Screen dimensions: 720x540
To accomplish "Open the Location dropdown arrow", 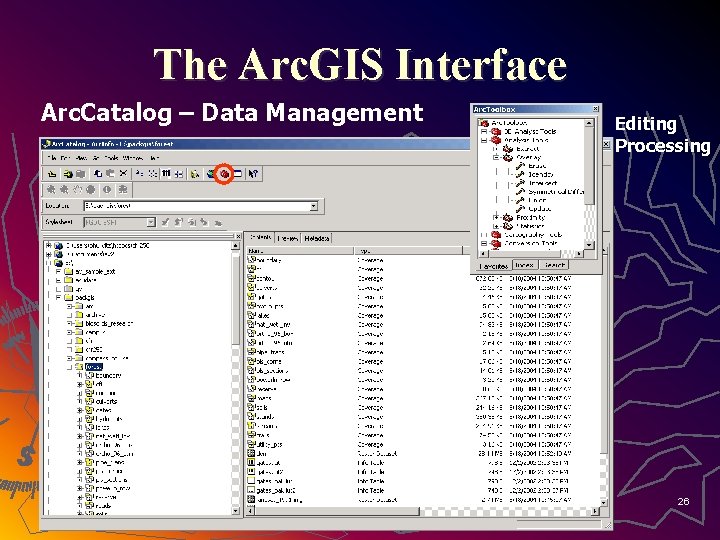I will tap(314, 206).
